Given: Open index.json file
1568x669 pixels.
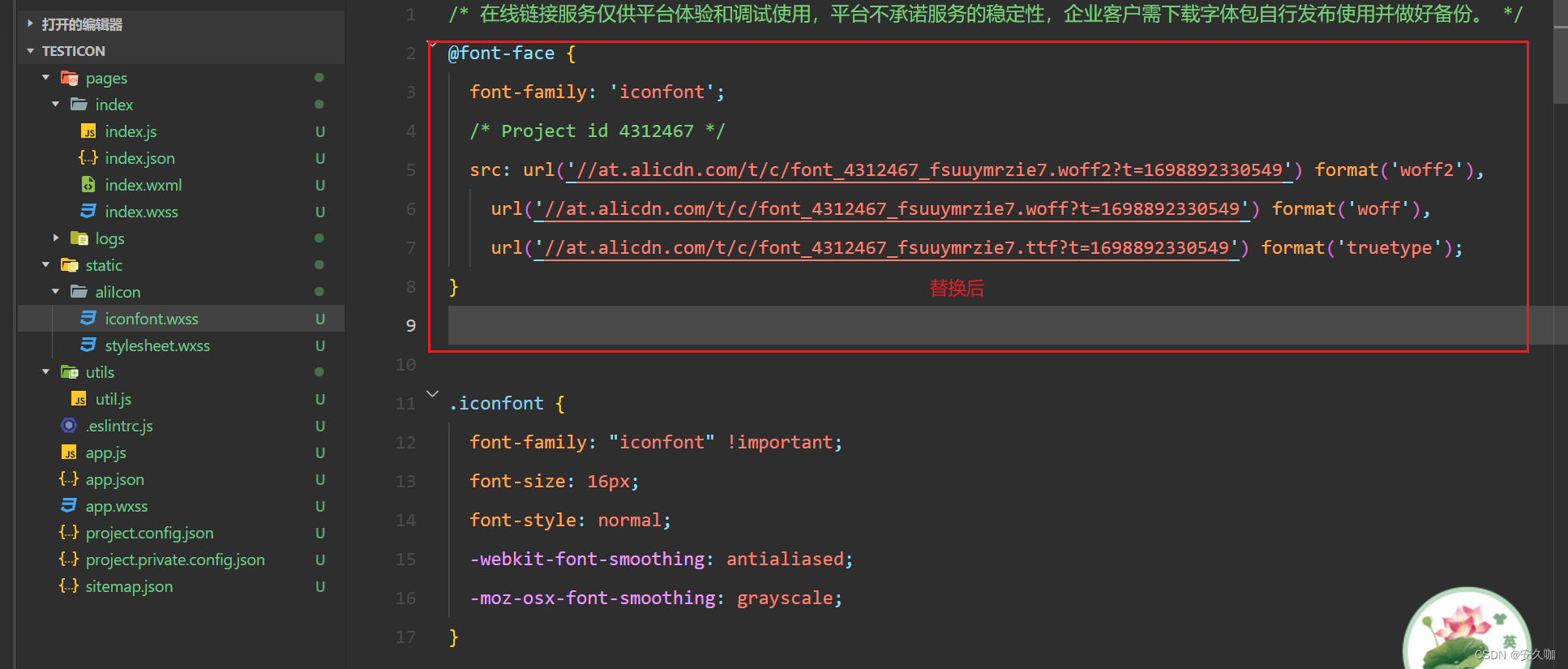Looking at the screenshot, I should [x=139, y=158].
